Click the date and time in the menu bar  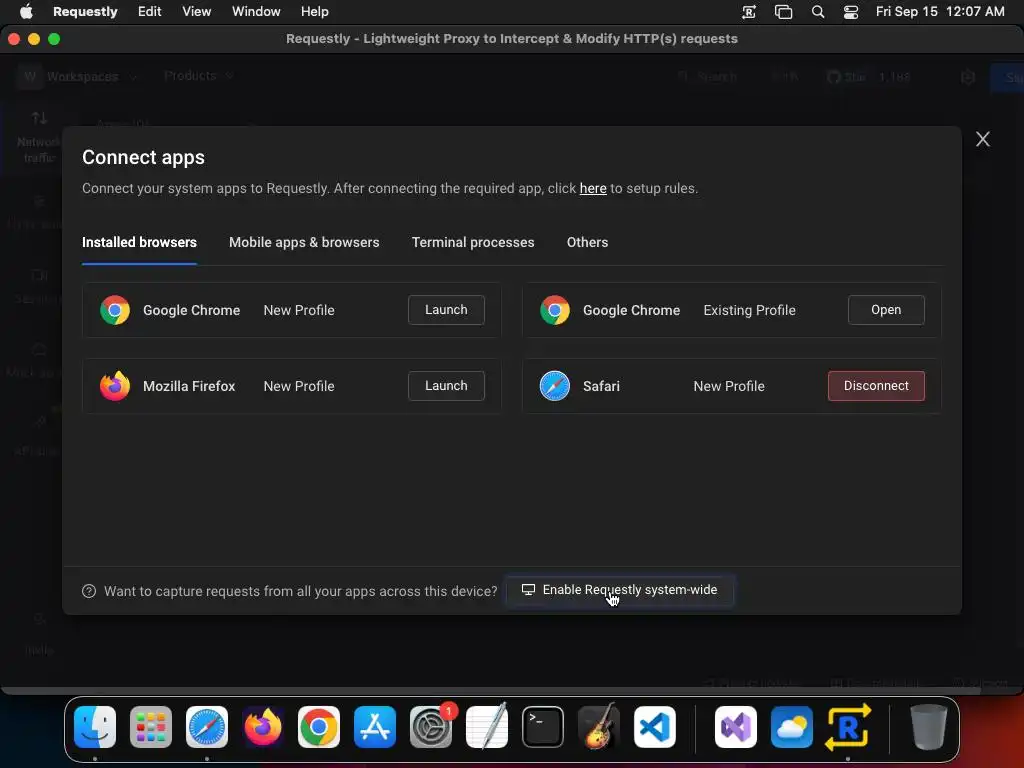[940, 11]
